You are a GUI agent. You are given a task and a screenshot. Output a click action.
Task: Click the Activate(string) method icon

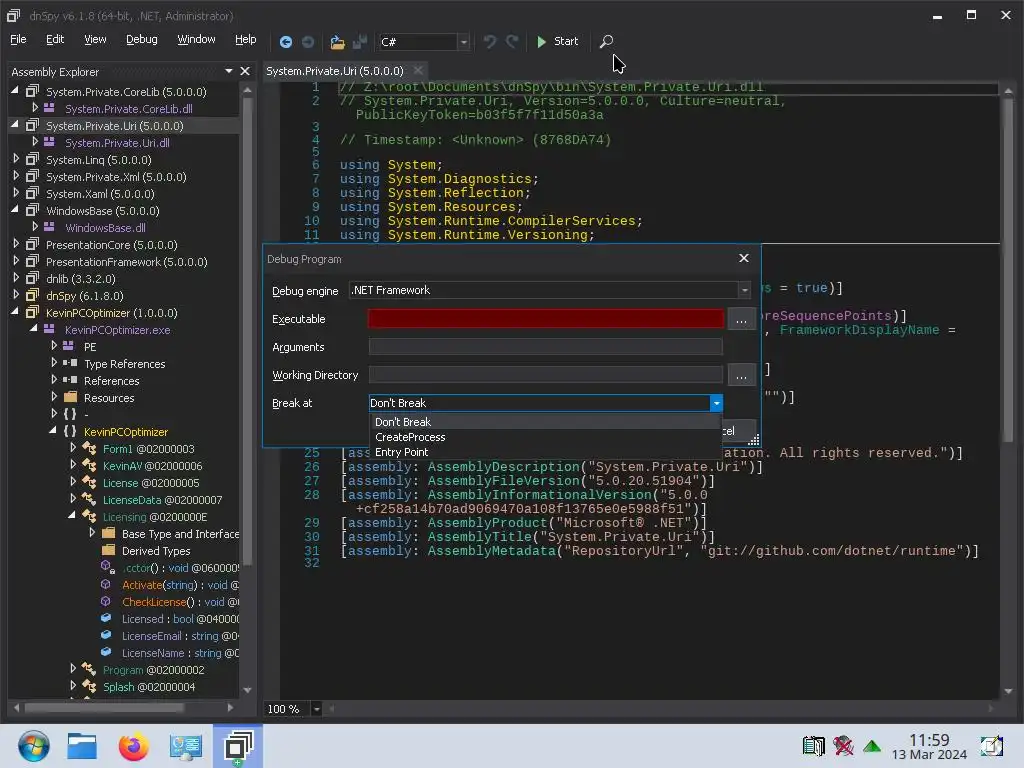tap(106, 584)
